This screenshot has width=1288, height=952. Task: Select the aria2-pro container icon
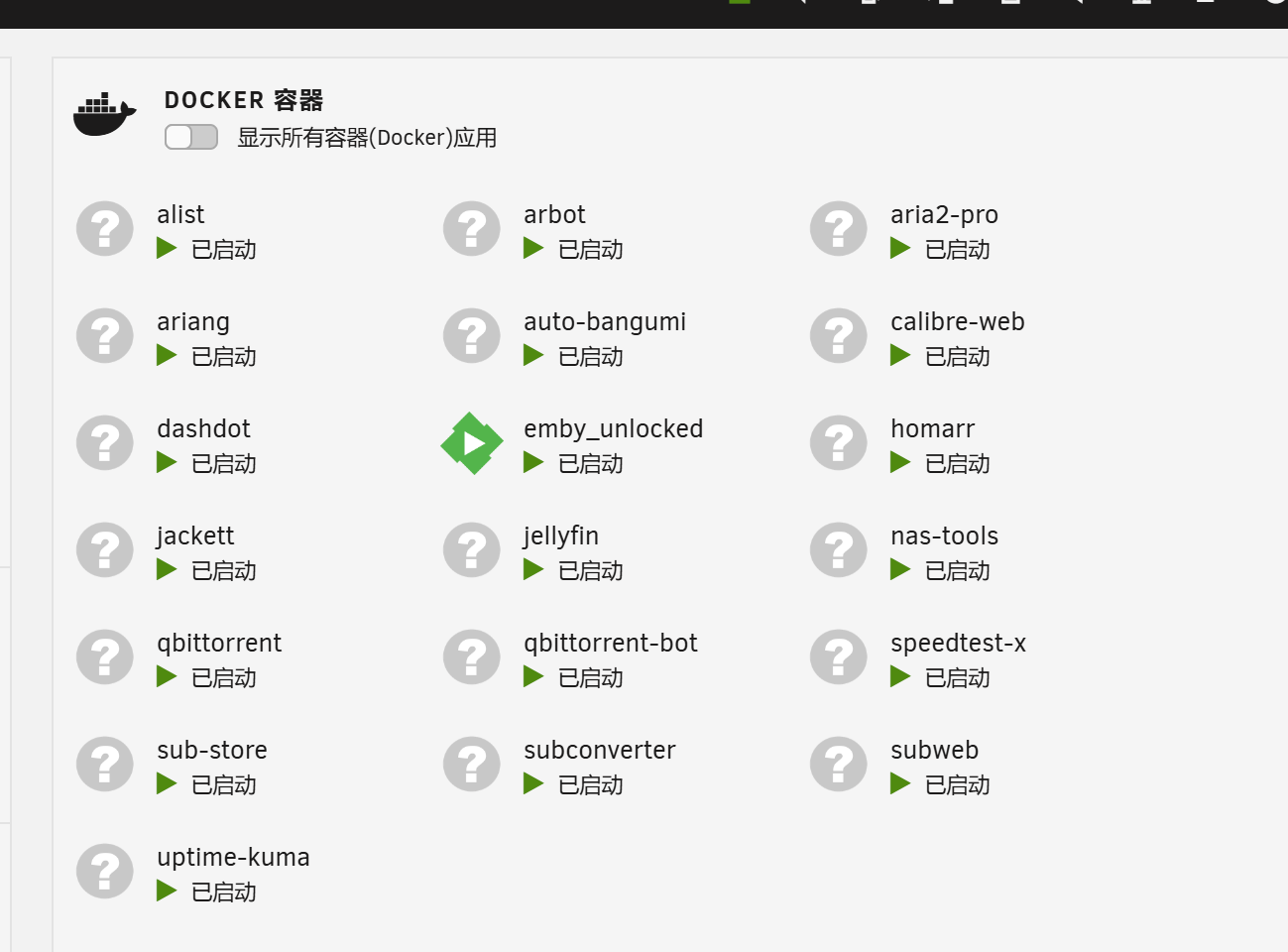point(839,229)
